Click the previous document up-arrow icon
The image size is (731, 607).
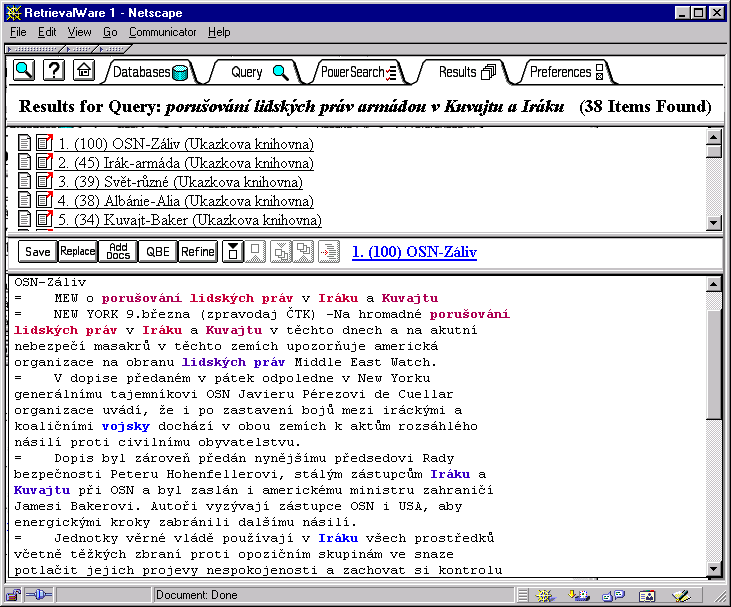click(x=255, y=252)
